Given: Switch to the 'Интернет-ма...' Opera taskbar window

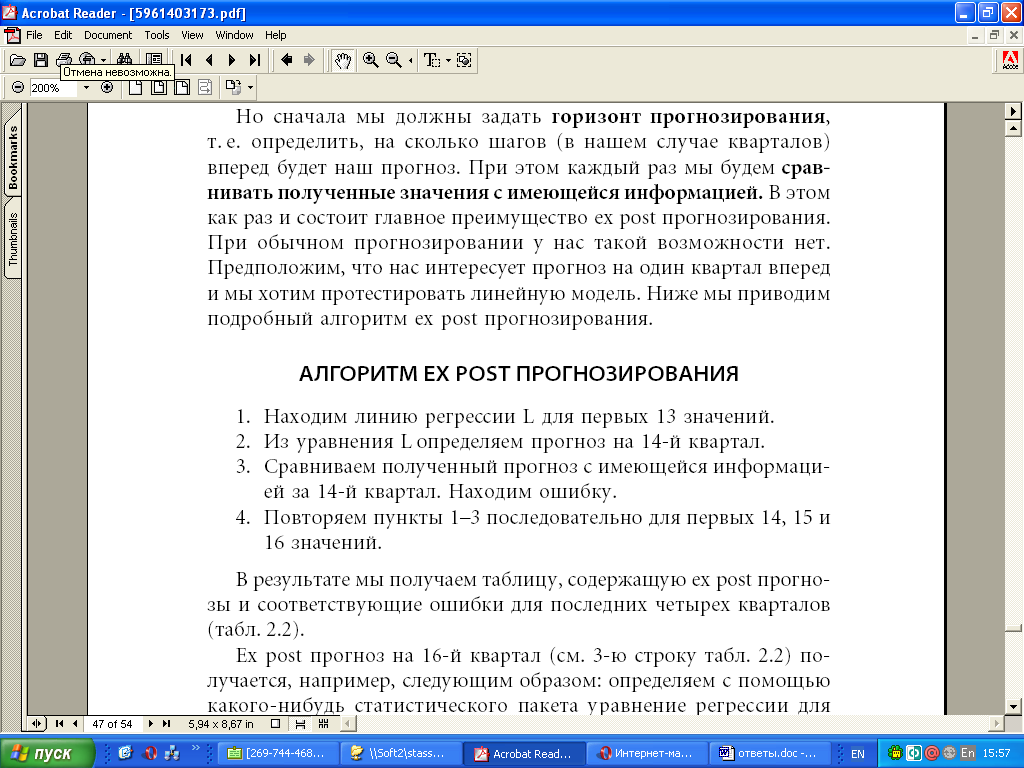Looking at the screenshot, I should [649, 754].
